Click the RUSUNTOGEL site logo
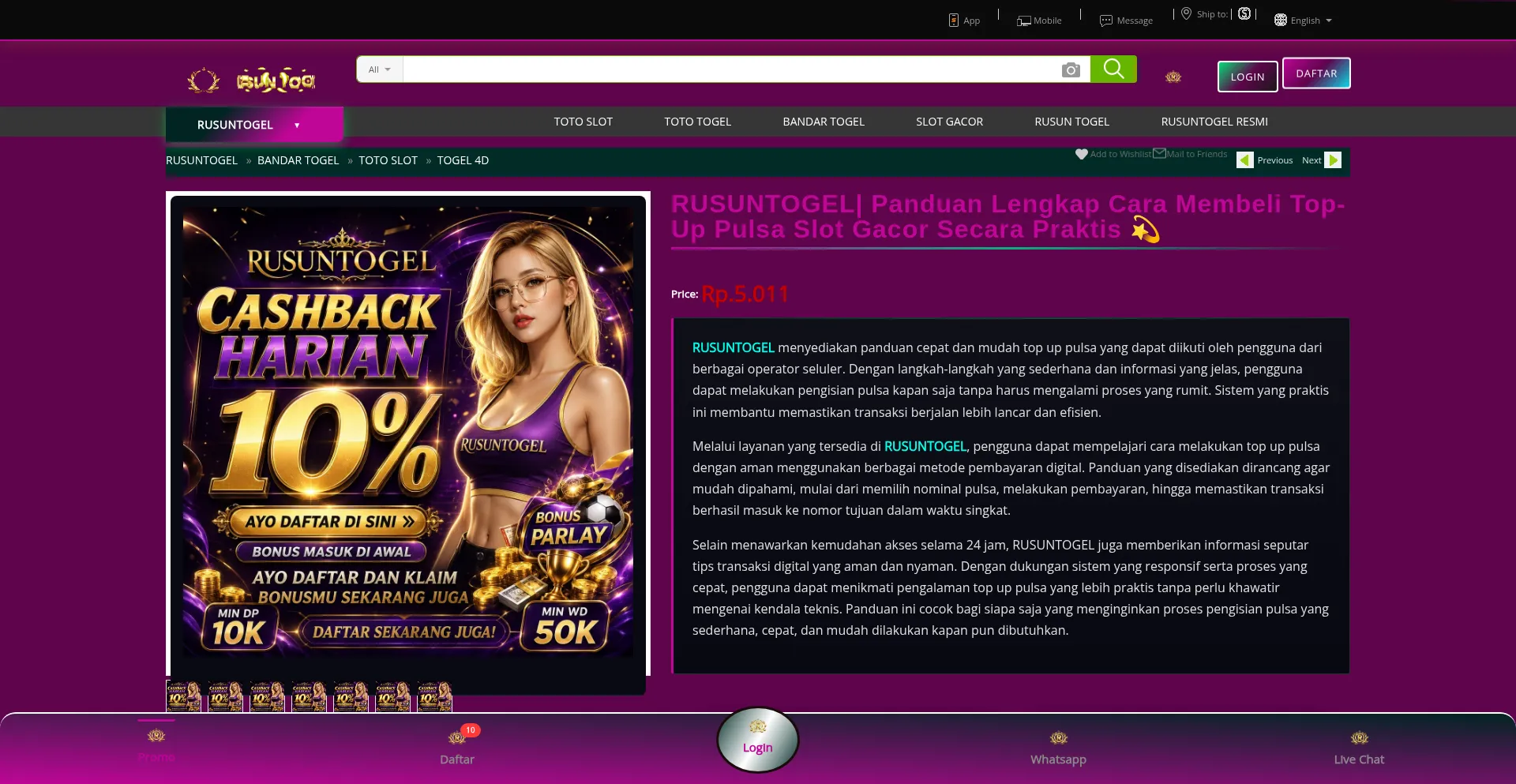The height and width of the screenshot is (784, 1516). [251, 80]
